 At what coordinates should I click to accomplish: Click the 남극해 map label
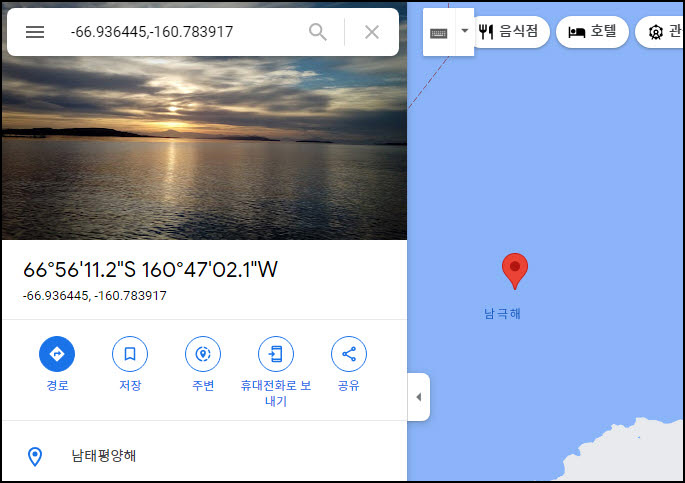(502, 314)
